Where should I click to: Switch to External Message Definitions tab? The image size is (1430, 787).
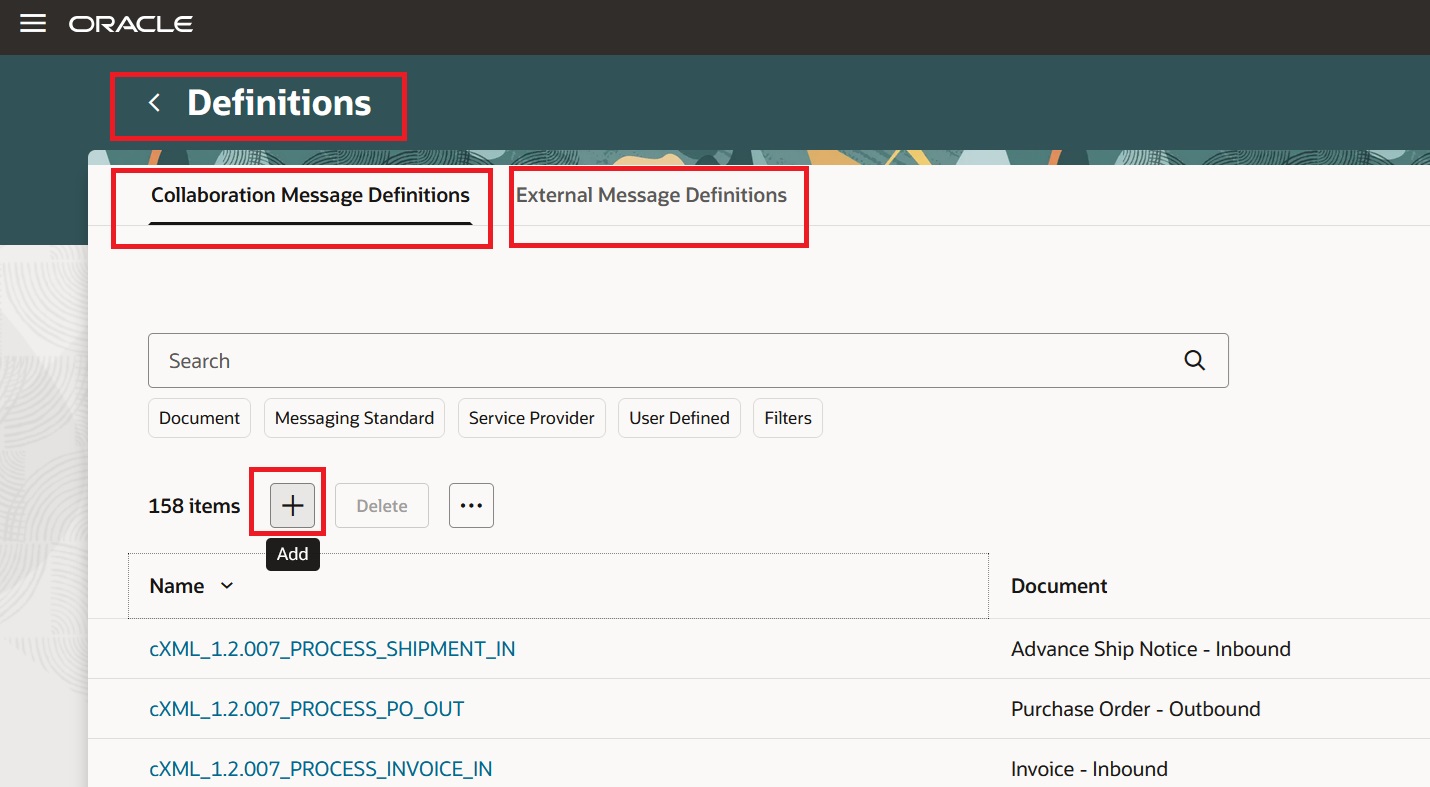(651, 195)
